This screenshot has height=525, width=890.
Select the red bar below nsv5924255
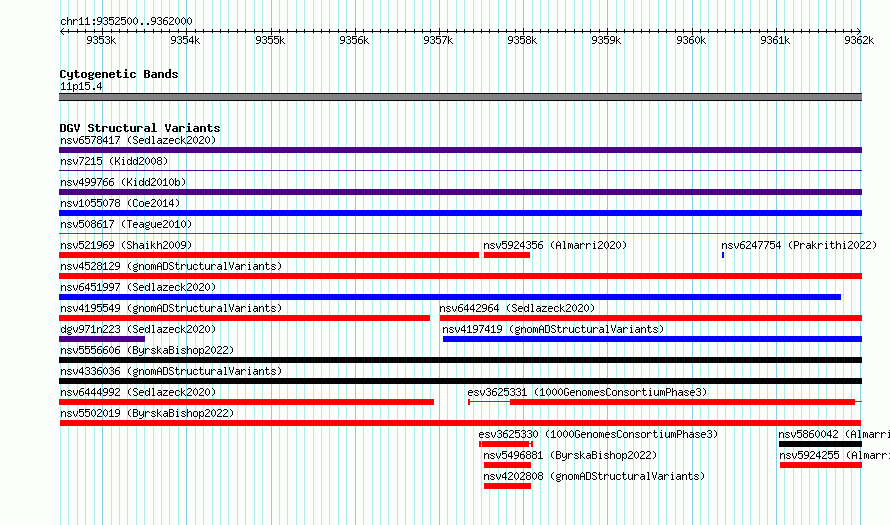[821, 465]
